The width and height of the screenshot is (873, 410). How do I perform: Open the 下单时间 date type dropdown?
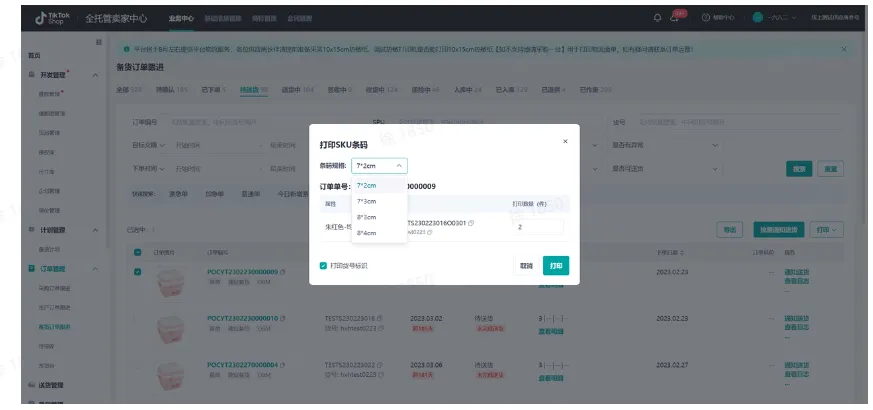pos(149,169)
